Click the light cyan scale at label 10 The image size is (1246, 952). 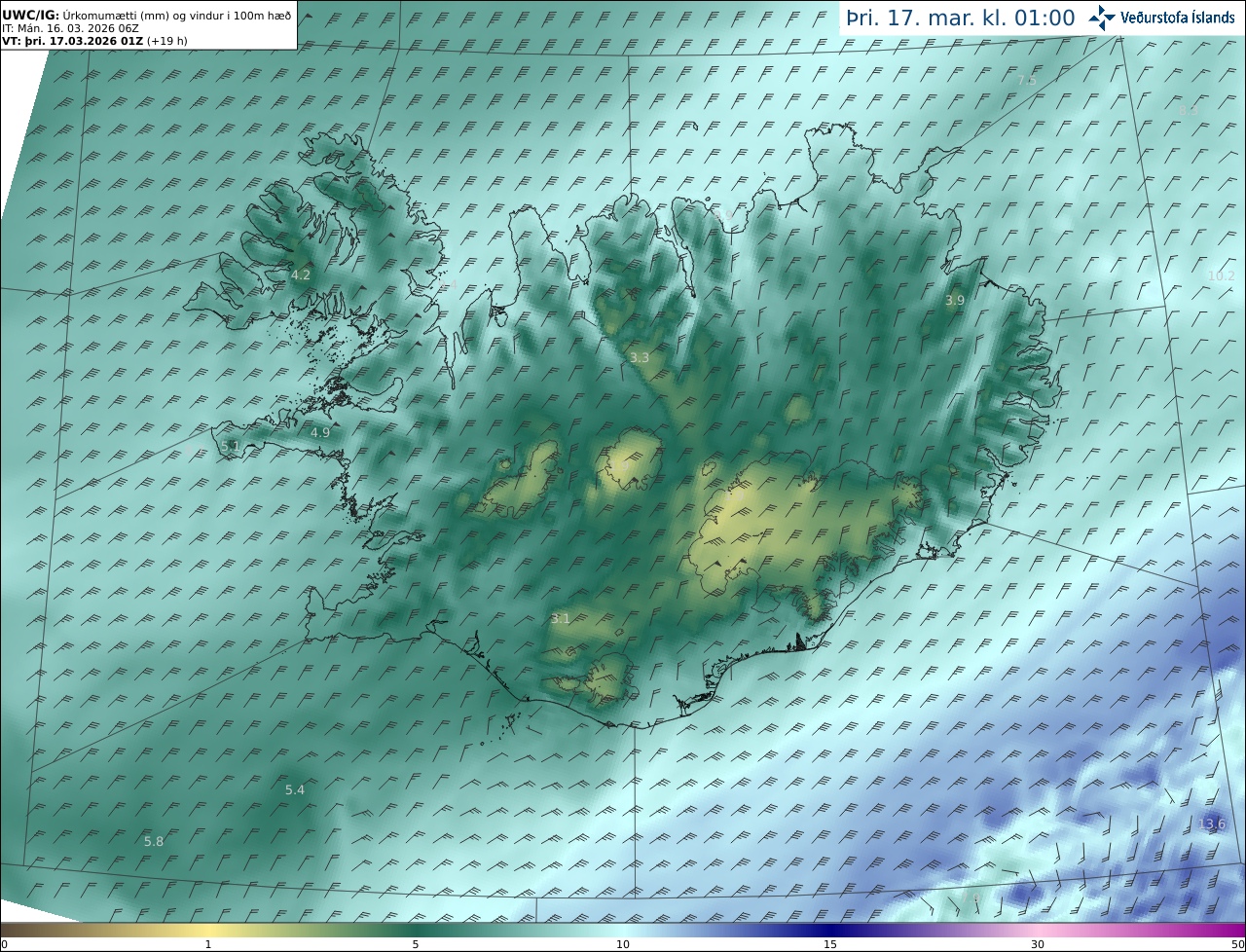click(623, 930)
